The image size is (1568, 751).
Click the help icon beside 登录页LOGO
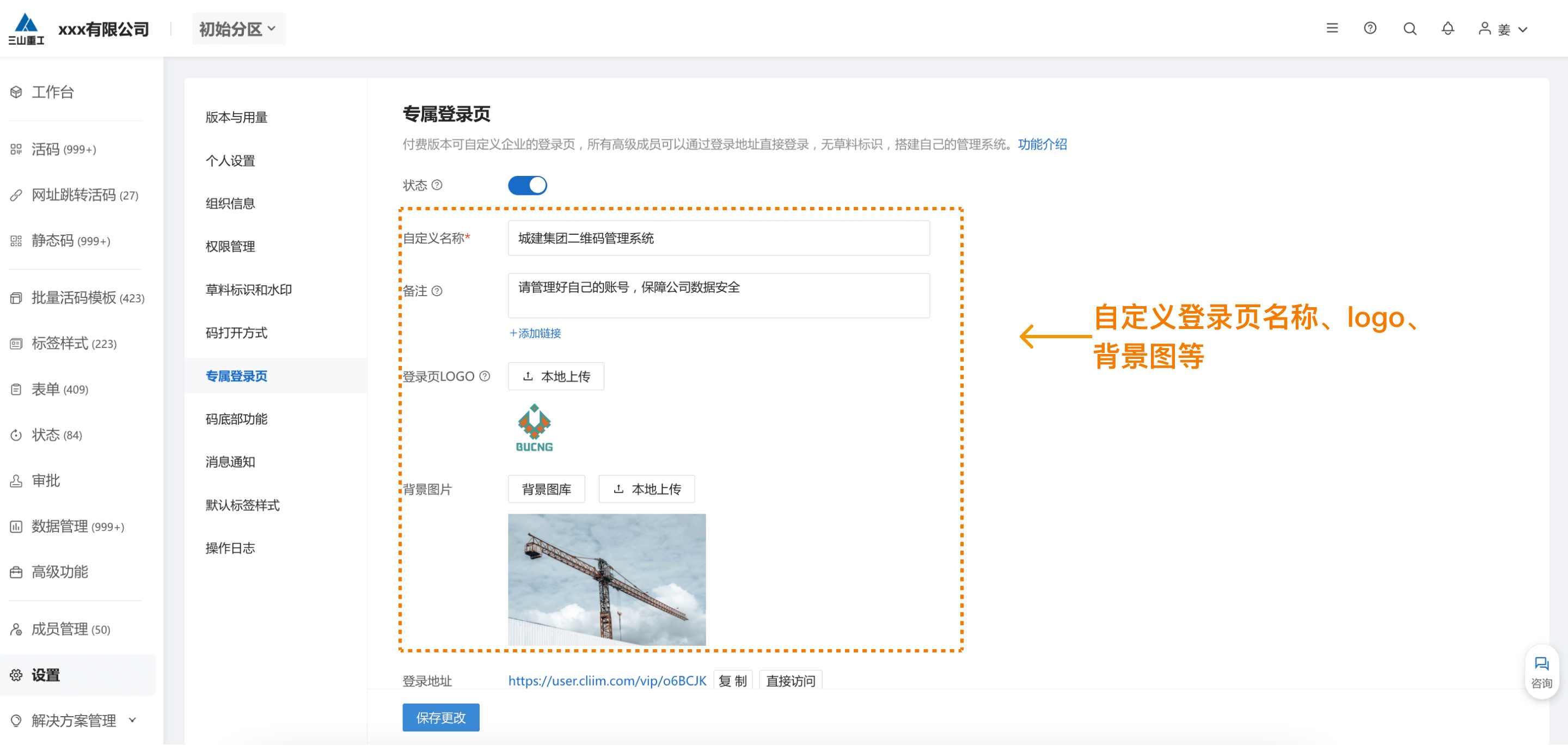click(485, 376)
